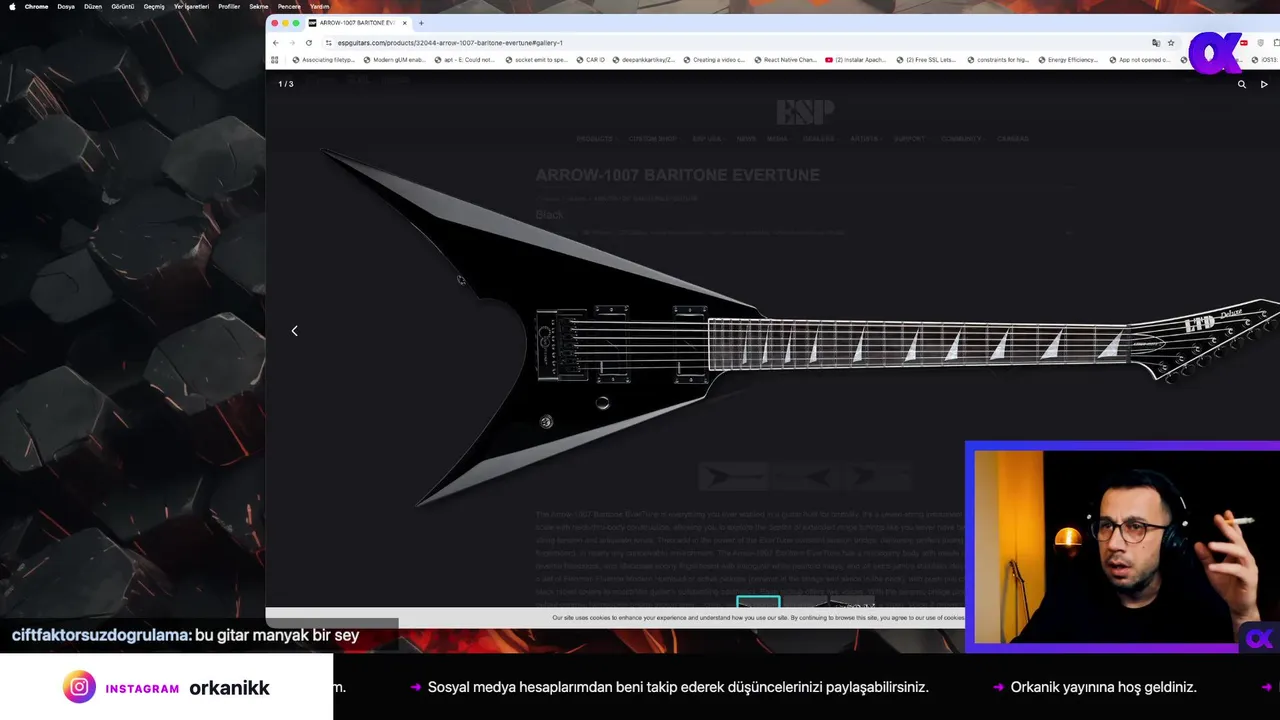Open the Pencere menu
1280x720 pixels.
point(289,6)
